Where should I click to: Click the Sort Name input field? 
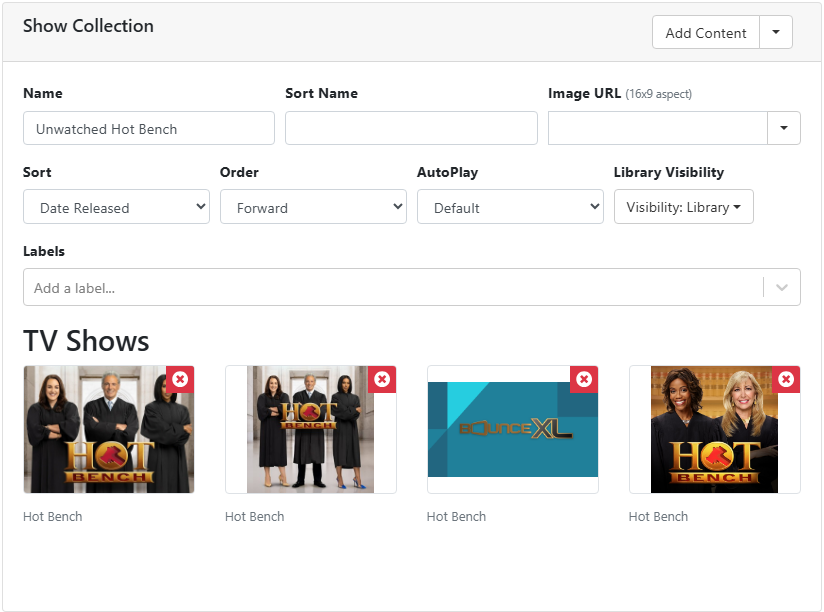point(411,128)
